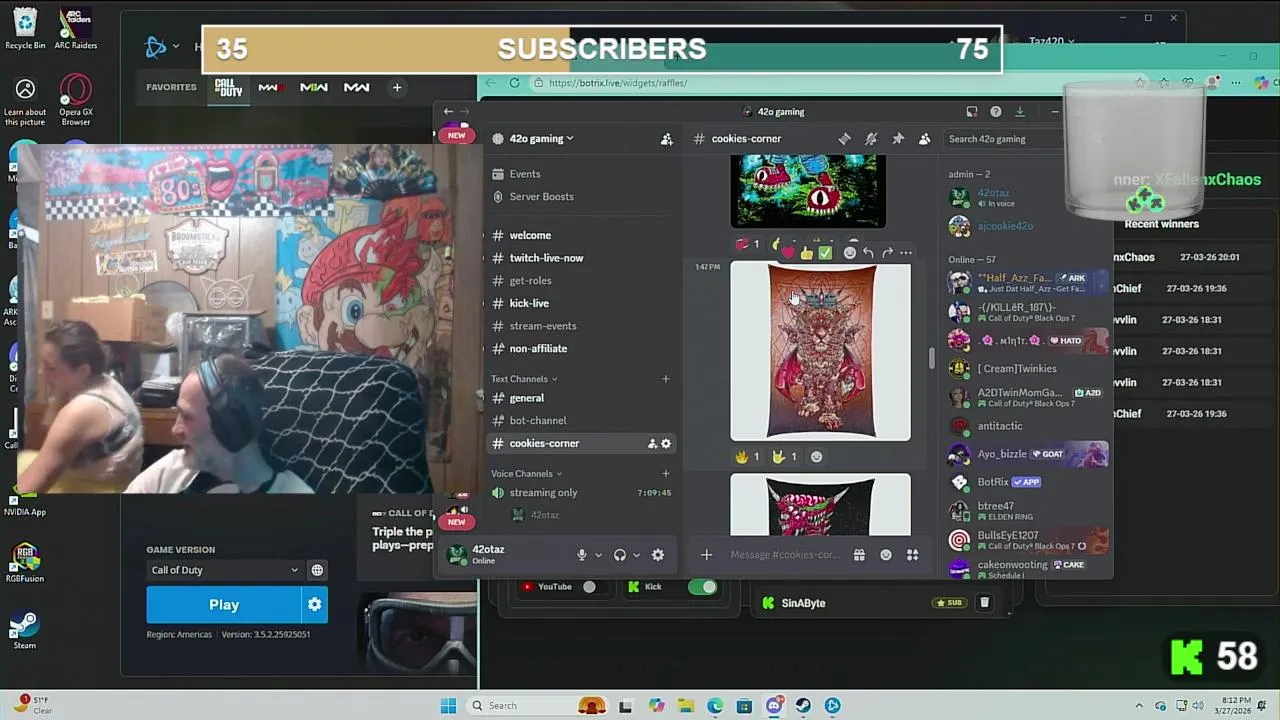Viewport: 1280px width, 720px height.
Task: Open Steam desktop shortcut
Action: (25, 629)
